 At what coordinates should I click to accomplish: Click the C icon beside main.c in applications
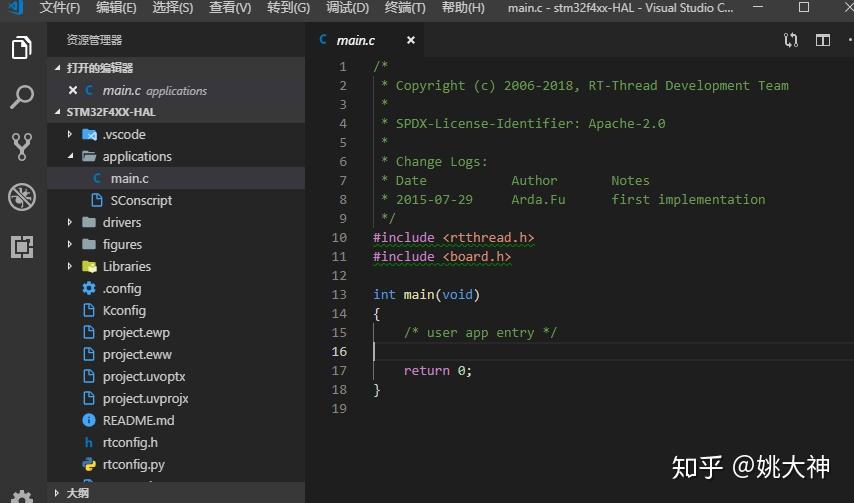pos(97,179)
